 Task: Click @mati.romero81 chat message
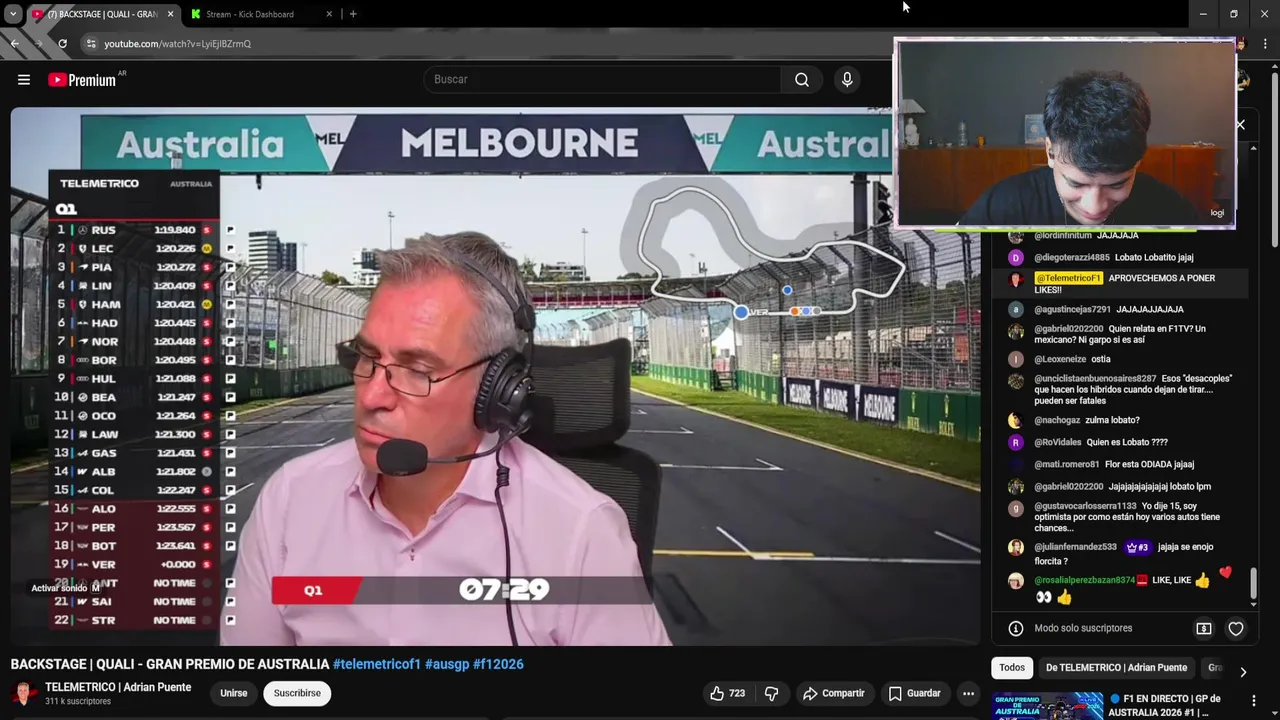click(x=1122, y=464)
